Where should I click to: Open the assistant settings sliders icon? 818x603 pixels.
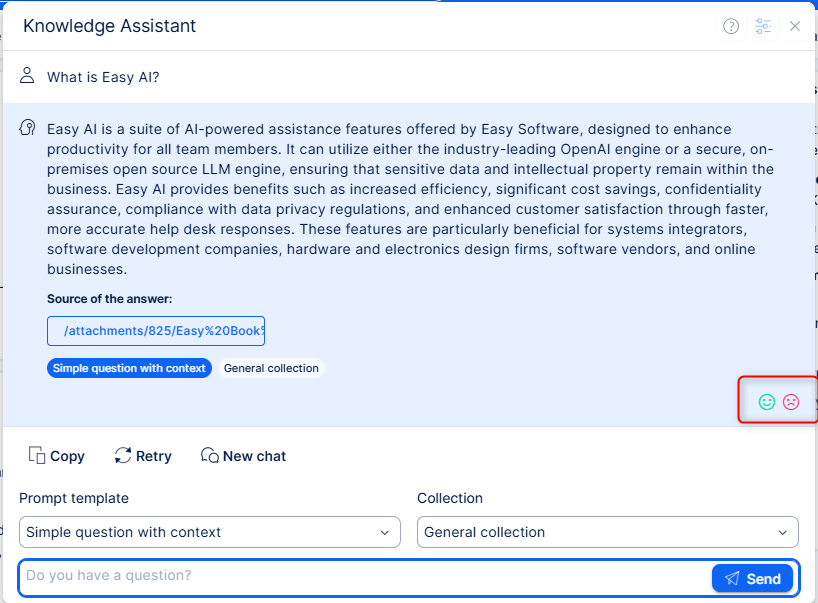tap(763, 26)
